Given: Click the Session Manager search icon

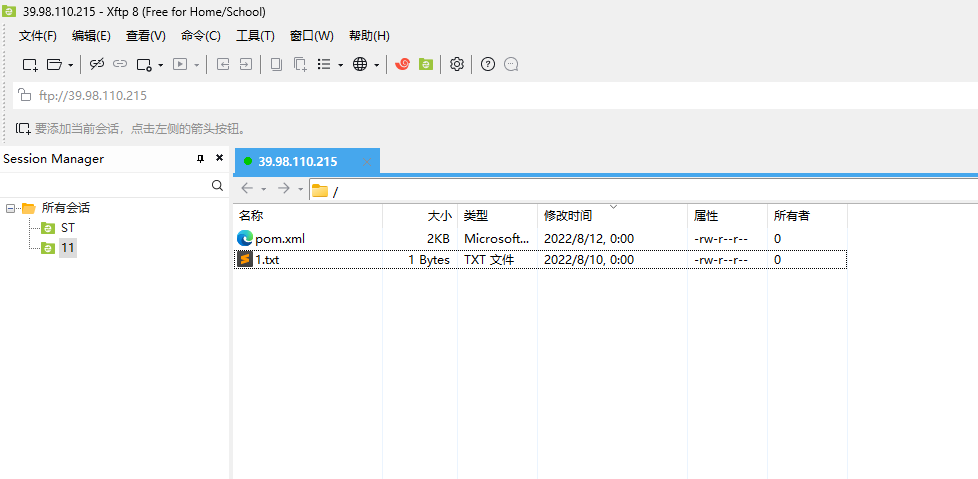Looking at the screenshot, I should point(218,186).
